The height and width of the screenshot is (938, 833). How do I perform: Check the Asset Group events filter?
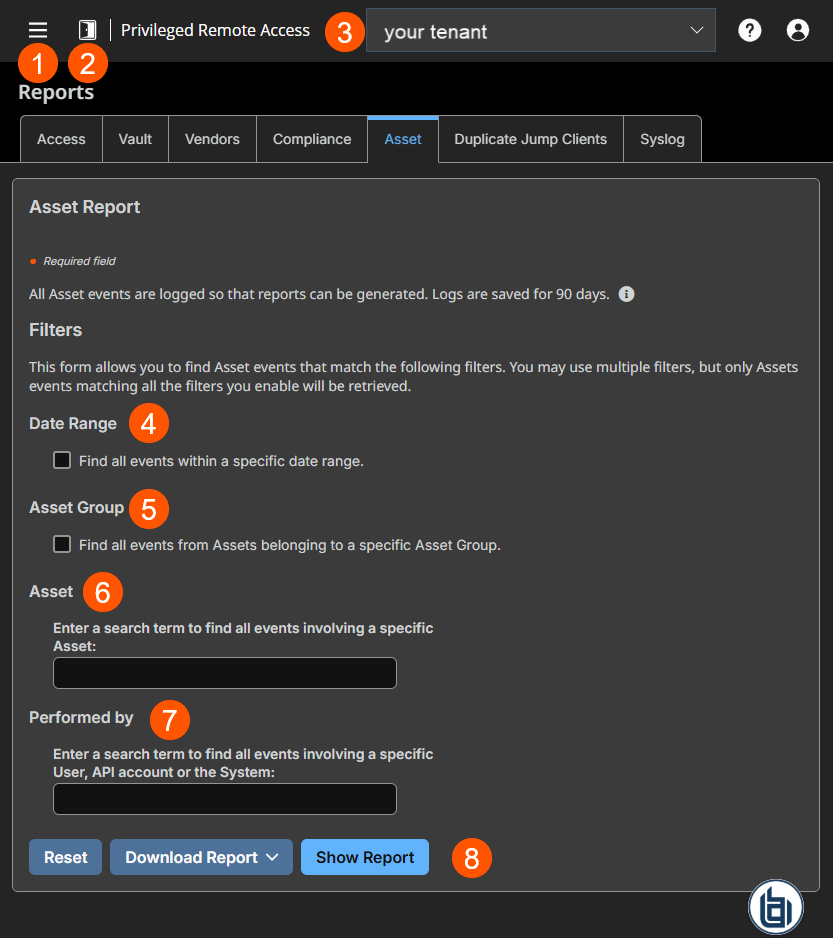coord(61,544)
